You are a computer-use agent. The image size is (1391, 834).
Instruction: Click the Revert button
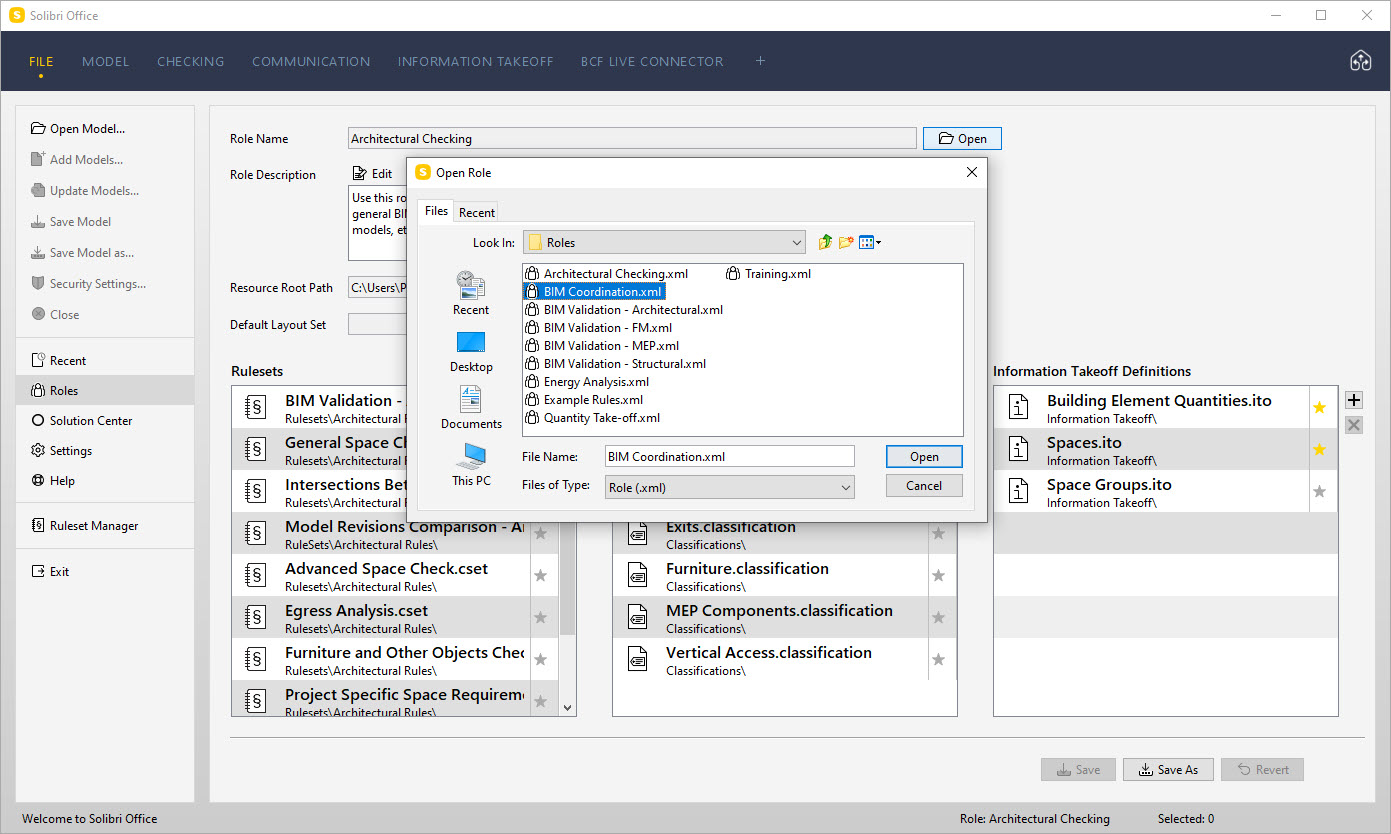point(1262,769)
